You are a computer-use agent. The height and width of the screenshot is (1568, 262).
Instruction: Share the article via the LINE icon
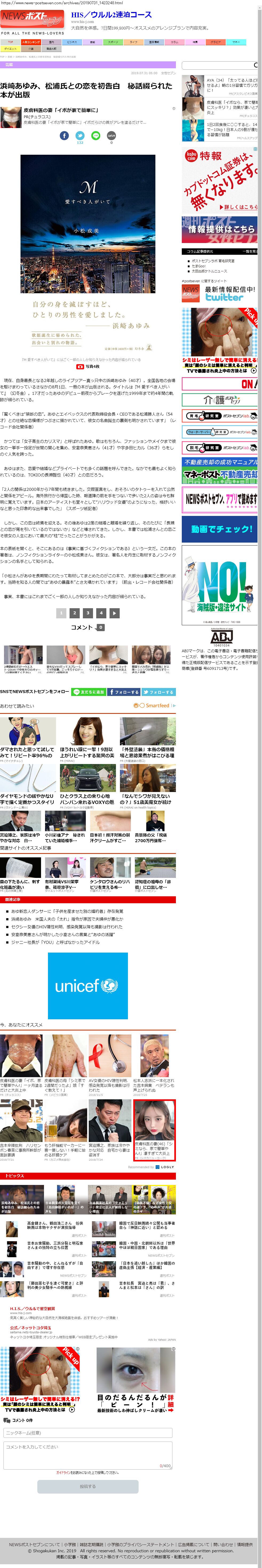coord(95,135)
